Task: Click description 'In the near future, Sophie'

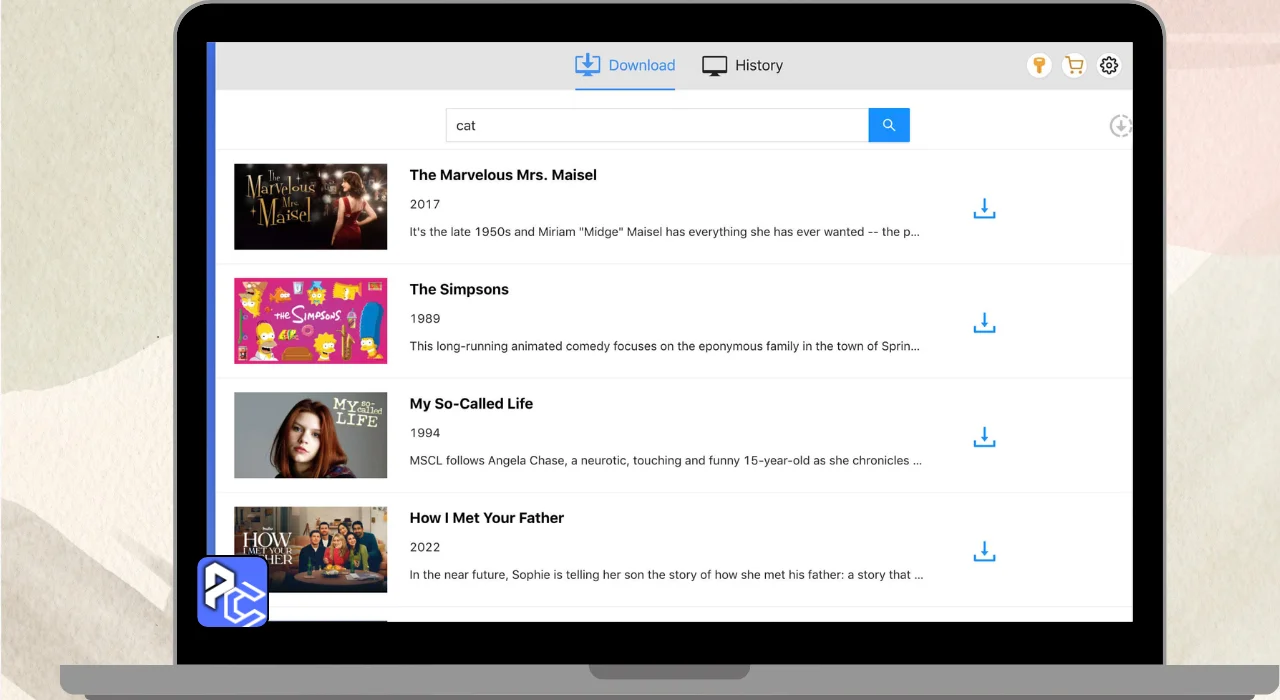Action: point(666,575)
